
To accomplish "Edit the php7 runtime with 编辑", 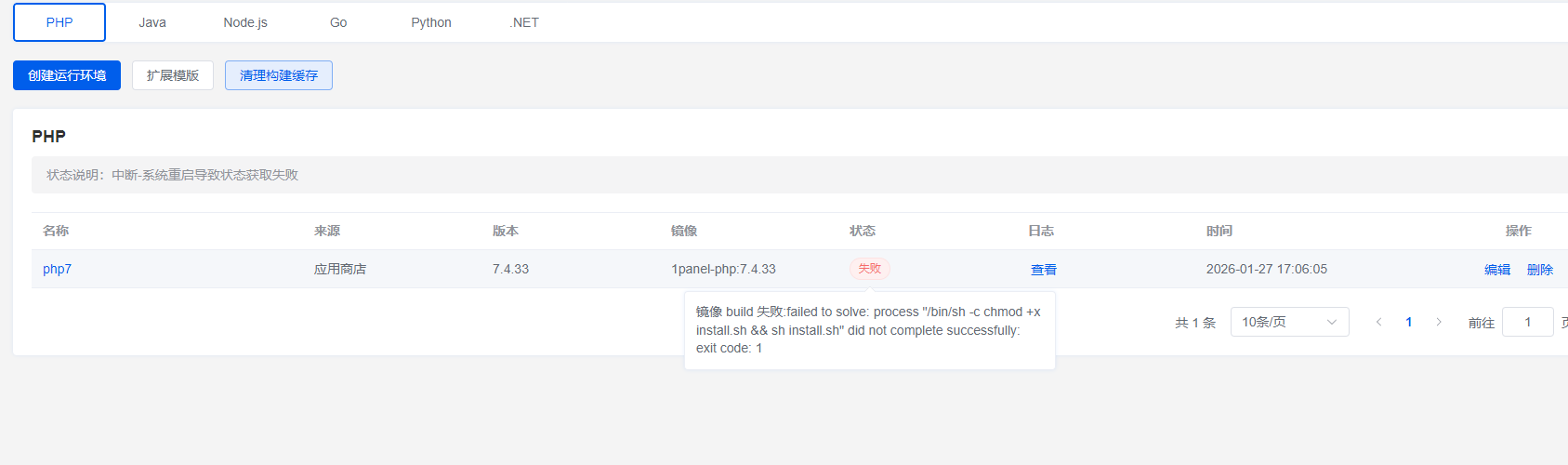I will pyautogui.click(x=1497, y=270).
